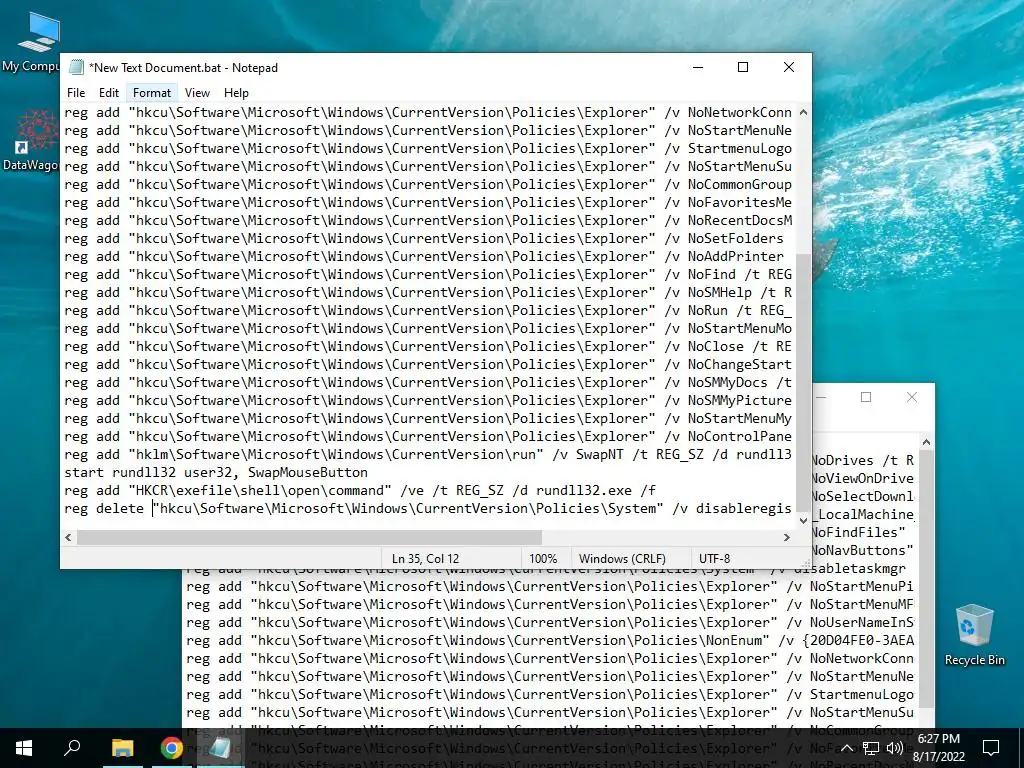The image size is (1024, 768).
Task: Open the Format menu
Action: (152, 93)
